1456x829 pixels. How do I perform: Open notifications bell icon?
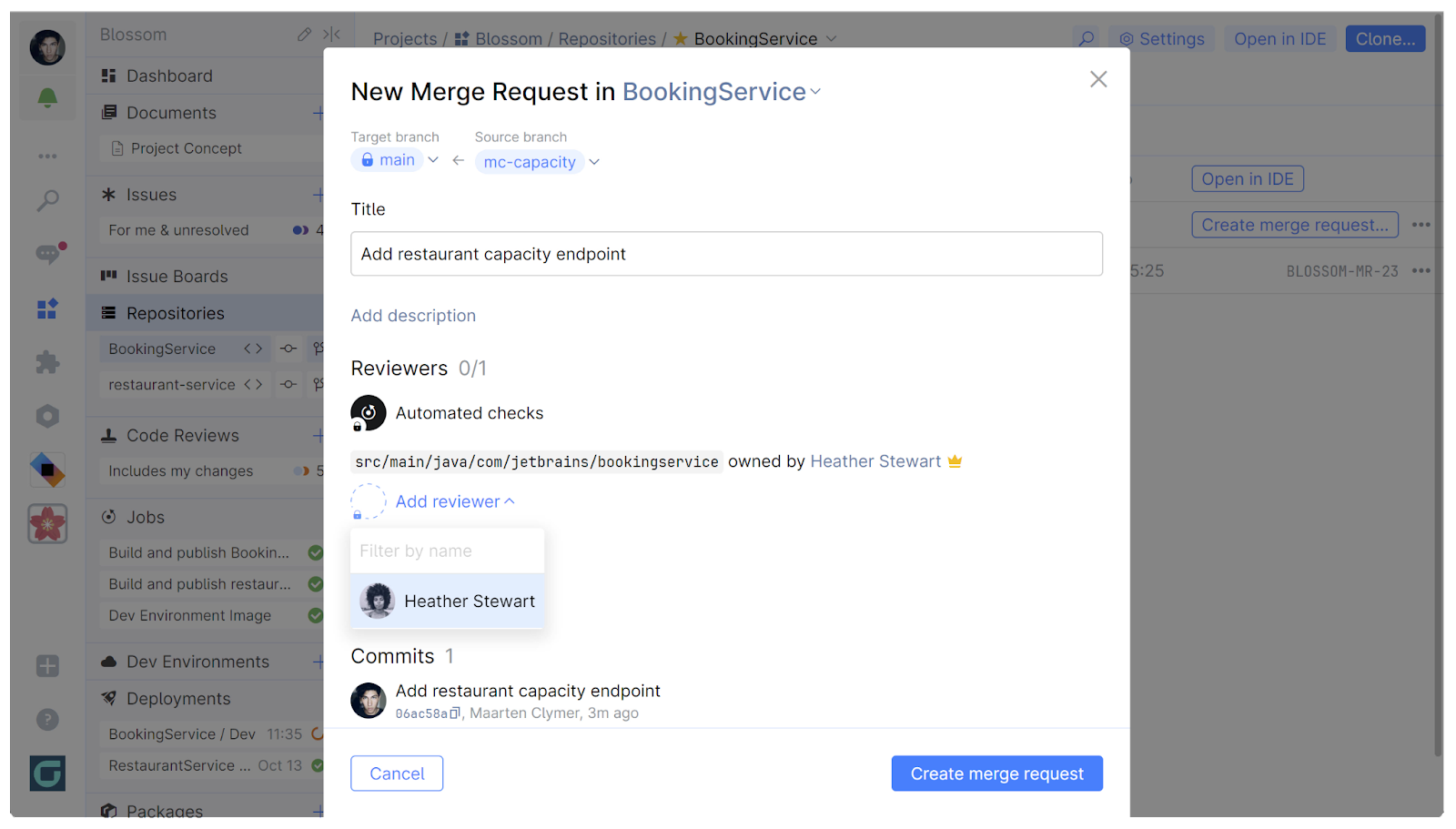(47, 98)
